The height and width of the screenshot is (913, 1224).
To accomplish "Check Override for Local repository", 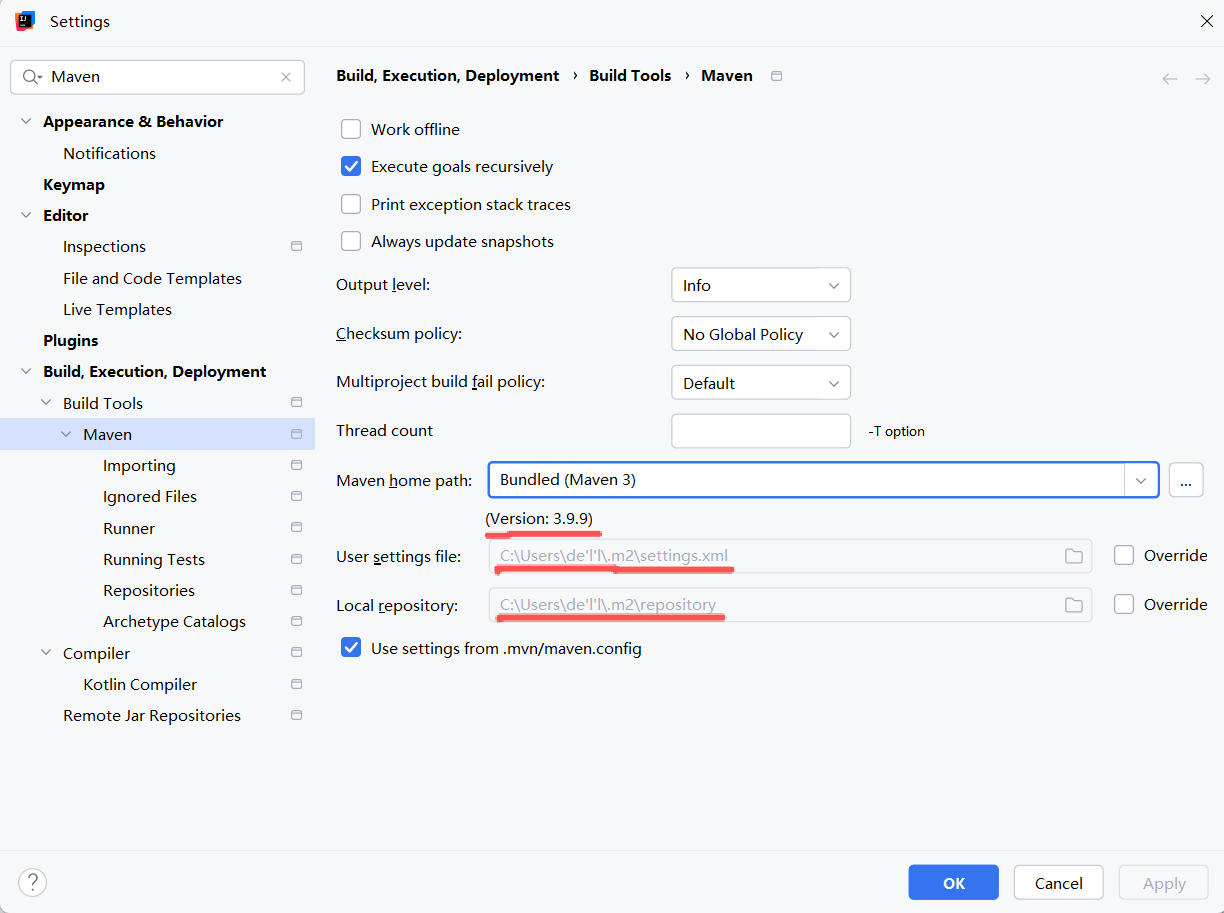I will pyautogui.click(x=1124, y=604).
